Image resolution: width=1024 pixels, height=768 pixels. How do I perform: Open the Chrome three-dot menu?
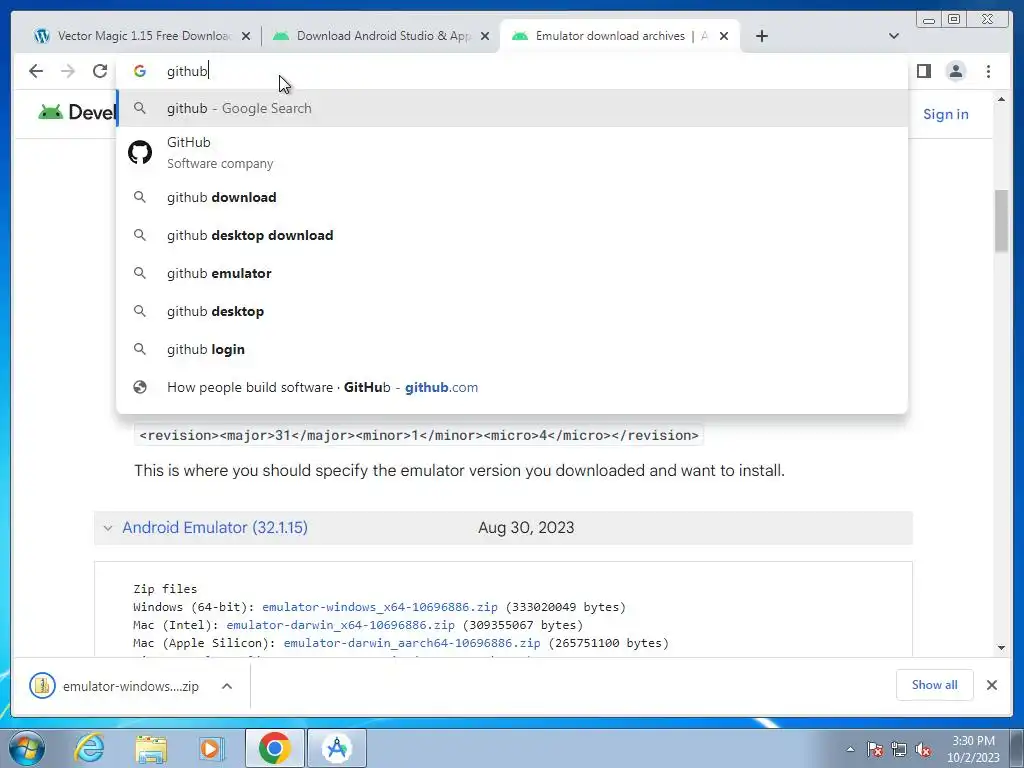tap(988, 71)
